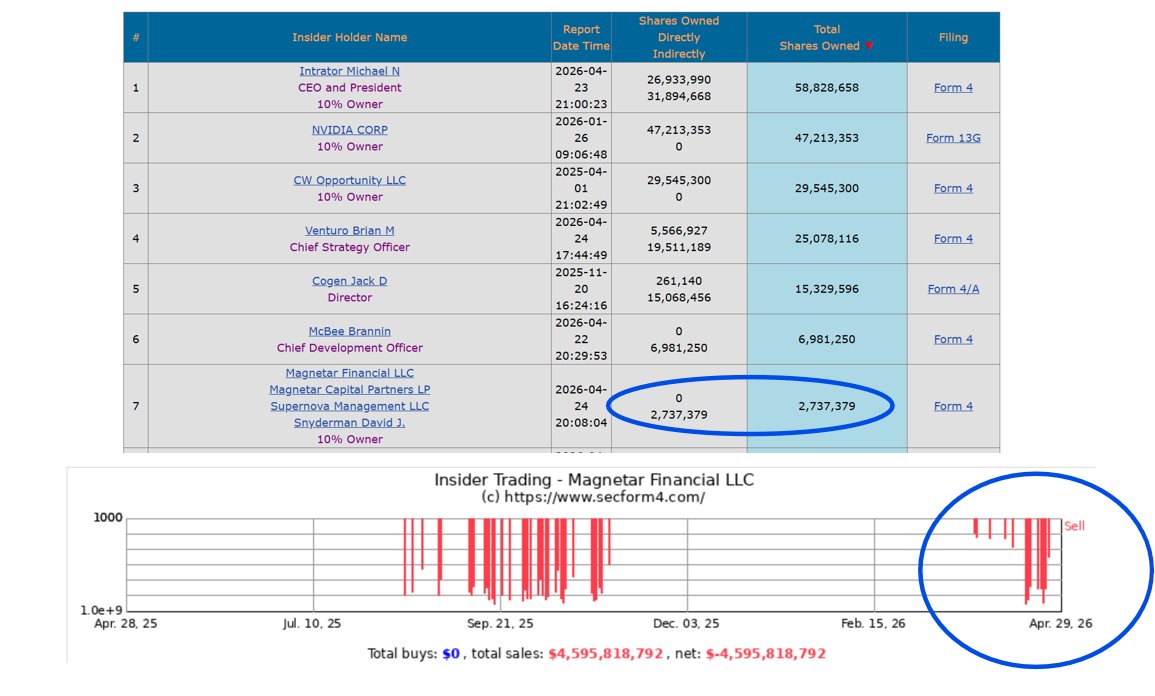
Task: Open Form 4 filing for CW Opportunity LLC
Action: coord(953,189)
